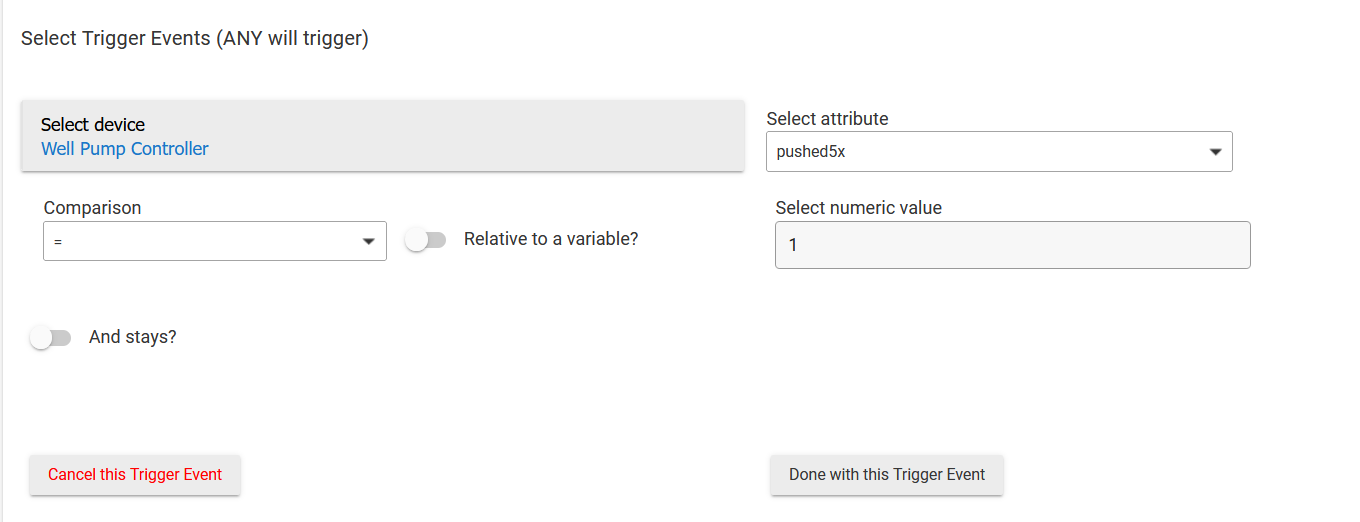Enable the And stays switch

[51, 338]
